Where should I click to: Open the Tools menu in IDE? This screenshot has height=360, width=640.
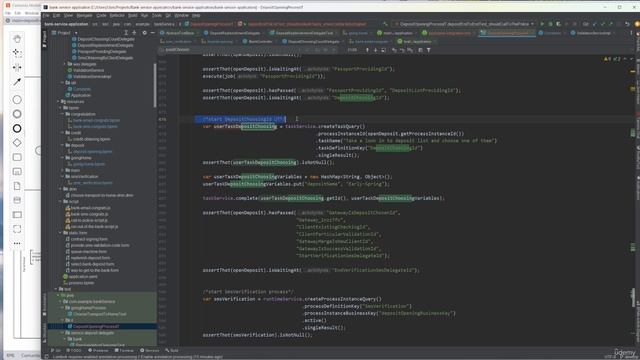click(x=157, y=16)
